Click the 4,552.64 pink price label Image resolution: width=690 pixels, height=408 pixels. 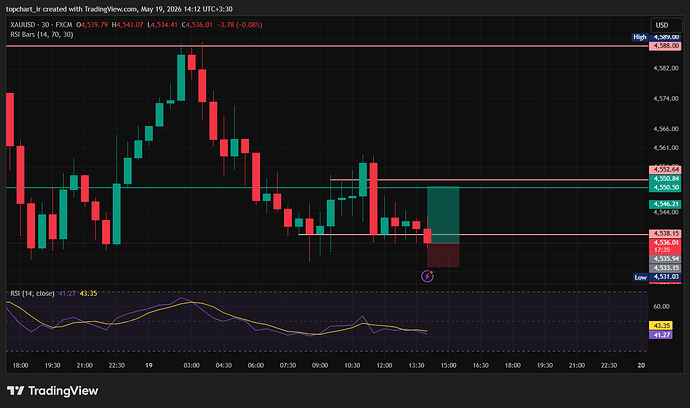click(664, 169)
